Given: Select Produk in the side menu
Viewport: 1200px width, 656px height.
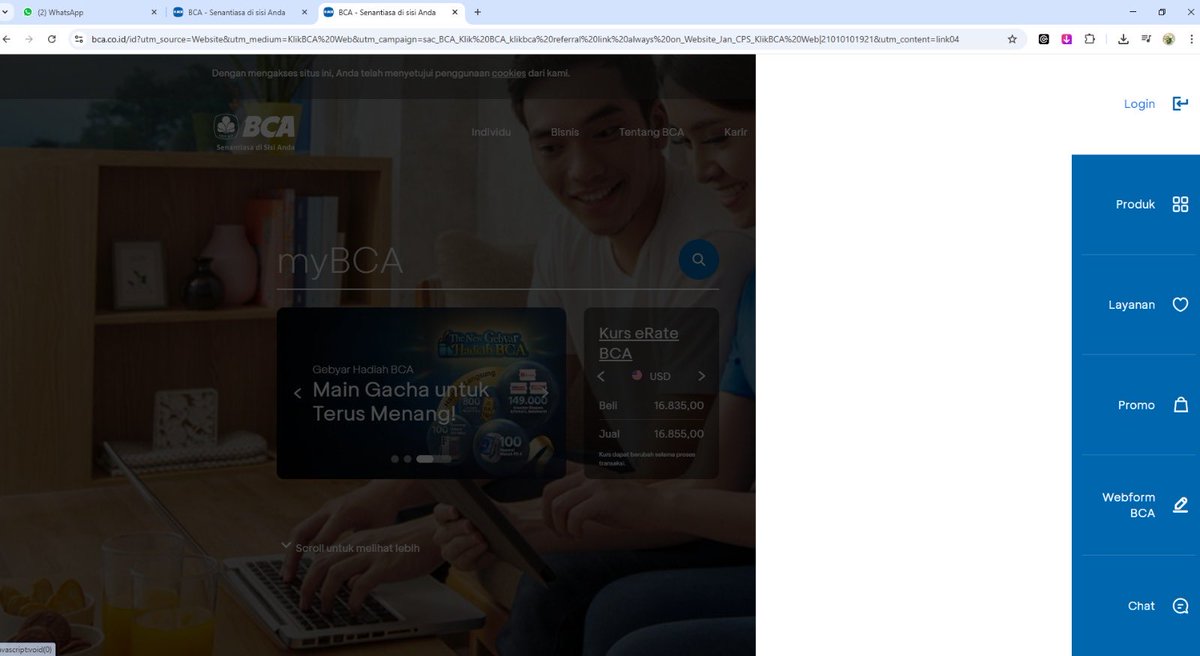Looking at the screenshot, I should pyautogui.click(x=1136, y=204).
